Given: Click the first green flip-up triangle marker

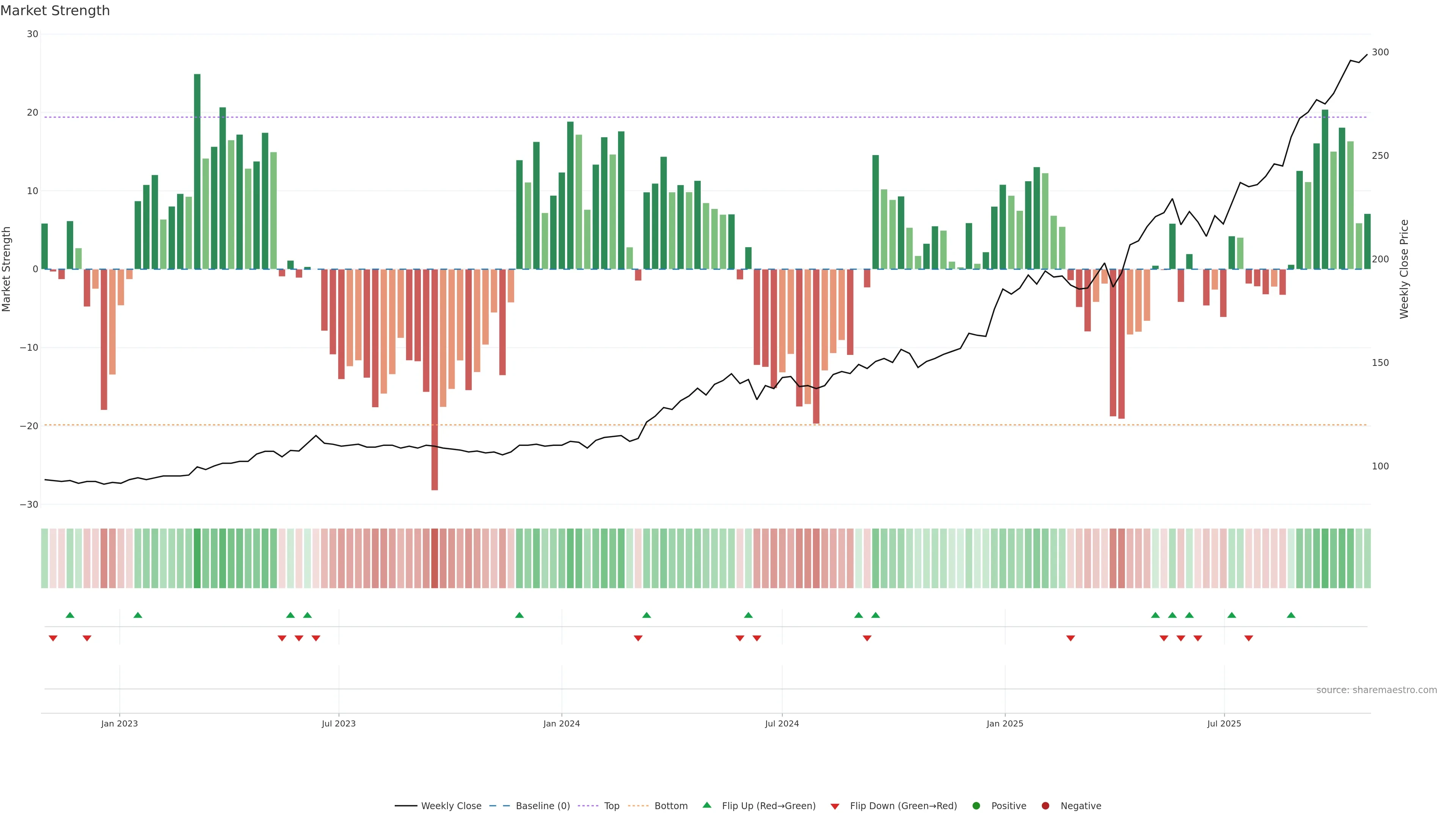Looking at the screenshot, I should click(70, 615).
